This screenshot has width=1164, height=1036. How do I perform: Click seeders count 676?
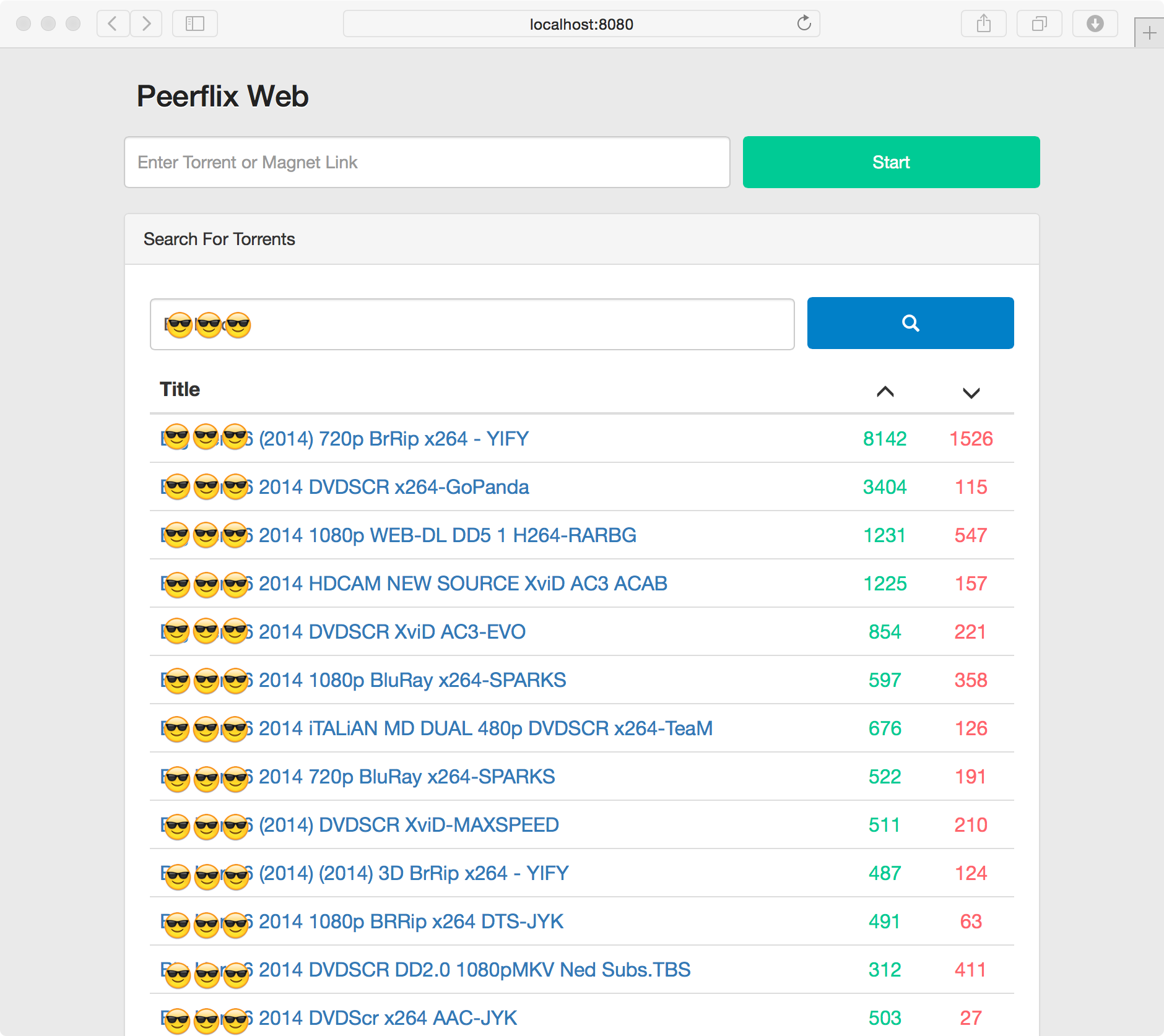(x=885, y=728)
